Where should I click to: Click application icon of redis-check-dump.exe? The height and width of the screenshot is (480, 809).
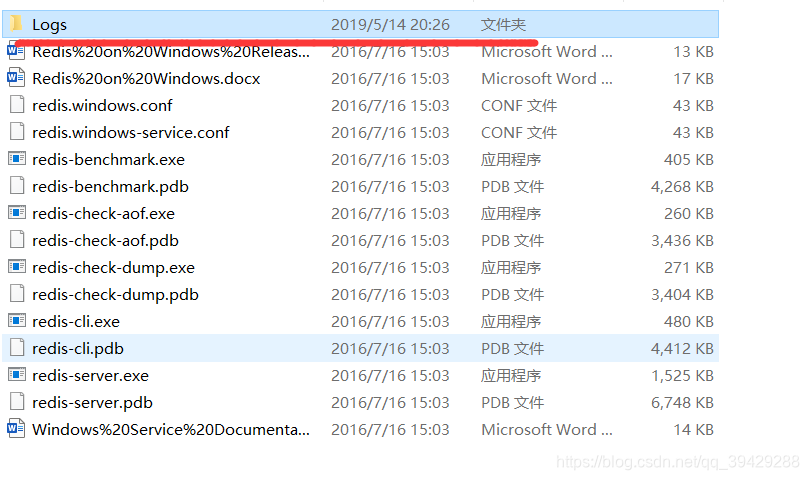click(17, 267)
